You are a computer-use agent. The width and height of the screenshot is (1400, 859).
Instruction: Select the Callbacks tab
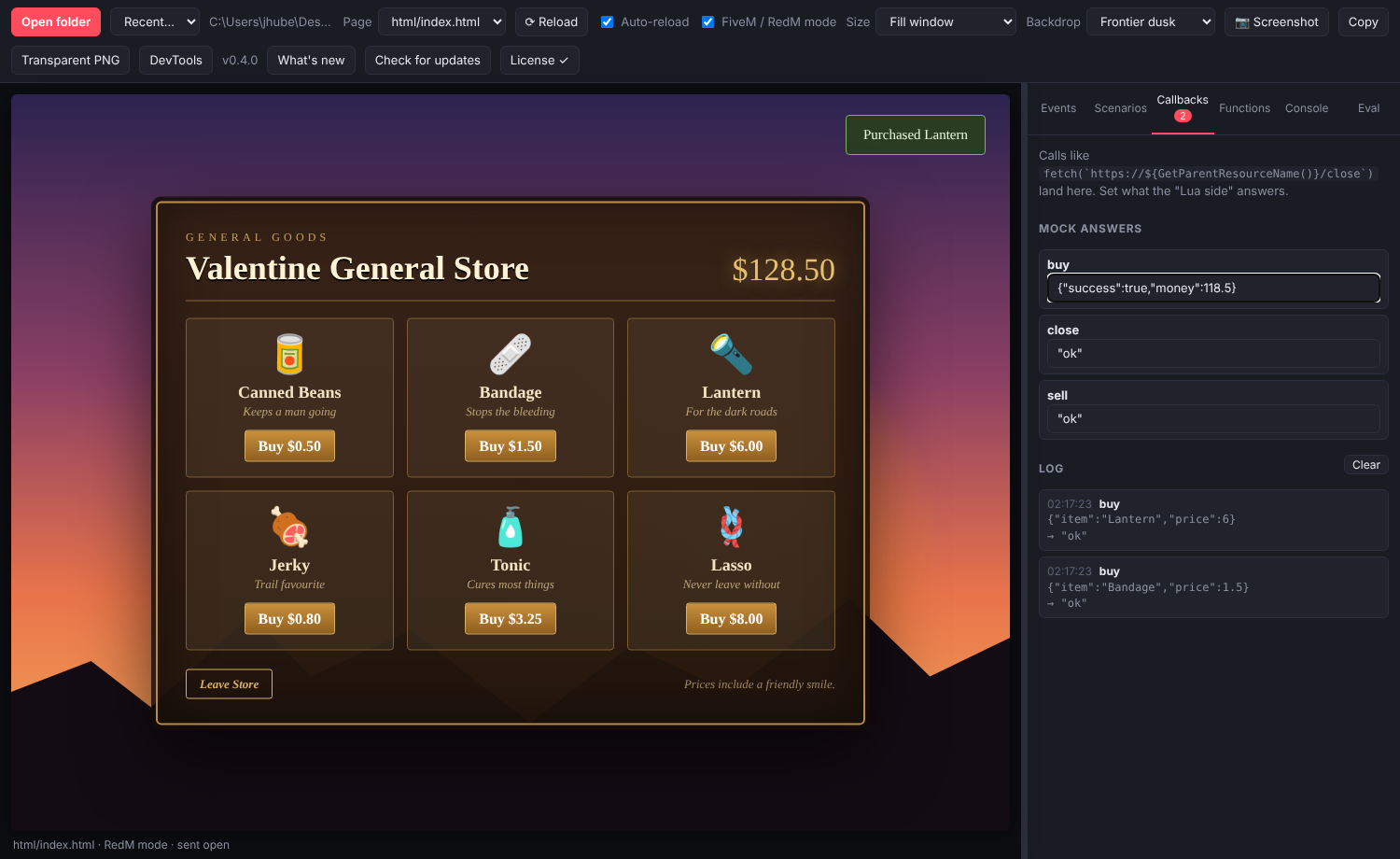pos(1183,107)
